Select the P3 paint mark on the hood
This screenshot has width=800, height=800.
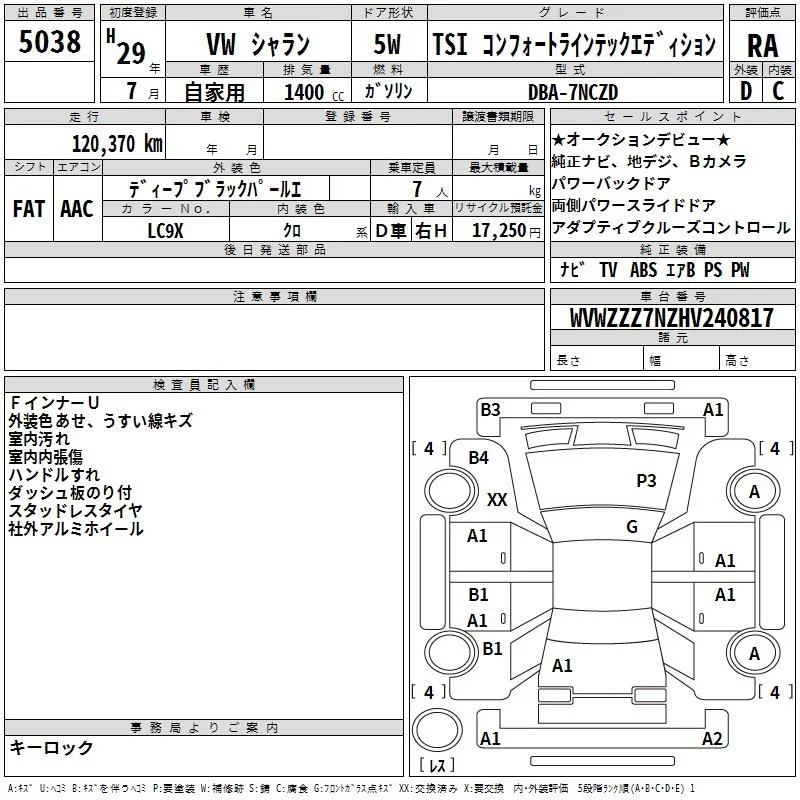point(646,481)
